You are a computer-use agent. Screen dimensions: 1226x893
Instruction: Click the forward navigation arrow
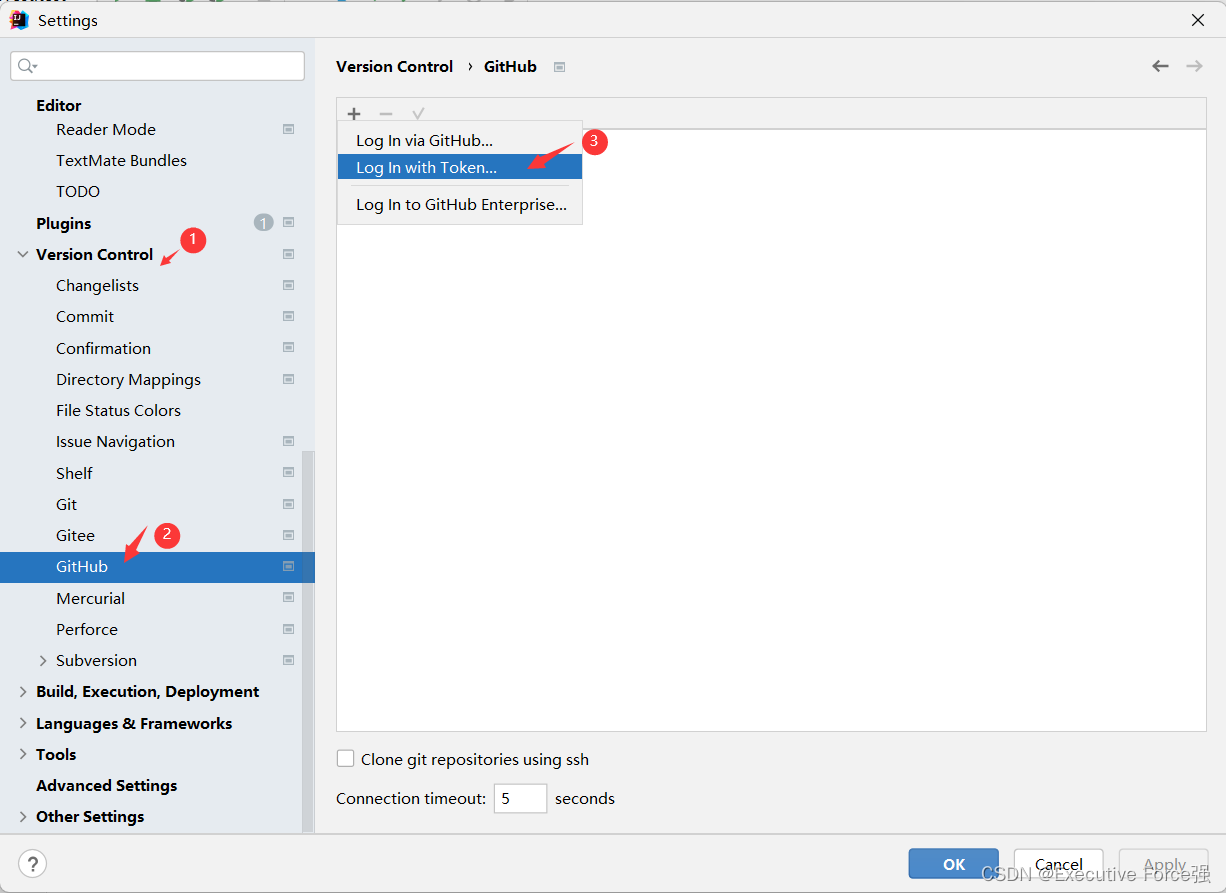(1194, 66)
